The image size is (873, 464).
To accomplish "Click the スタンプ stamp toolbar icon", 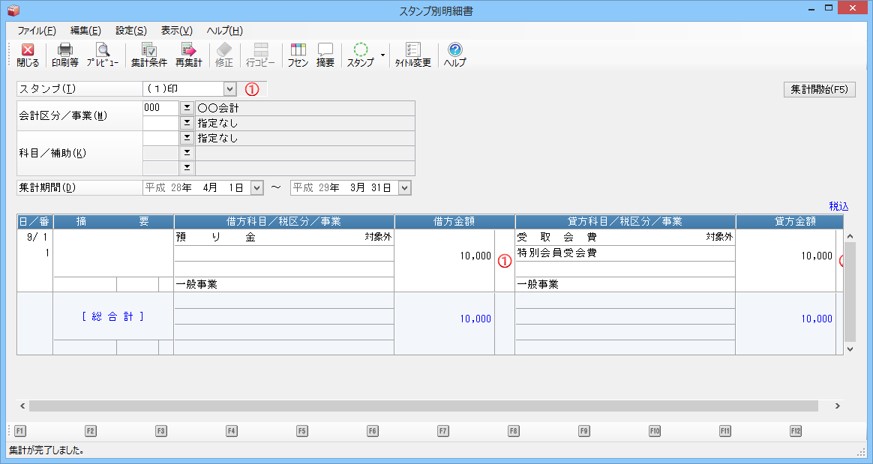I will 360,54.
